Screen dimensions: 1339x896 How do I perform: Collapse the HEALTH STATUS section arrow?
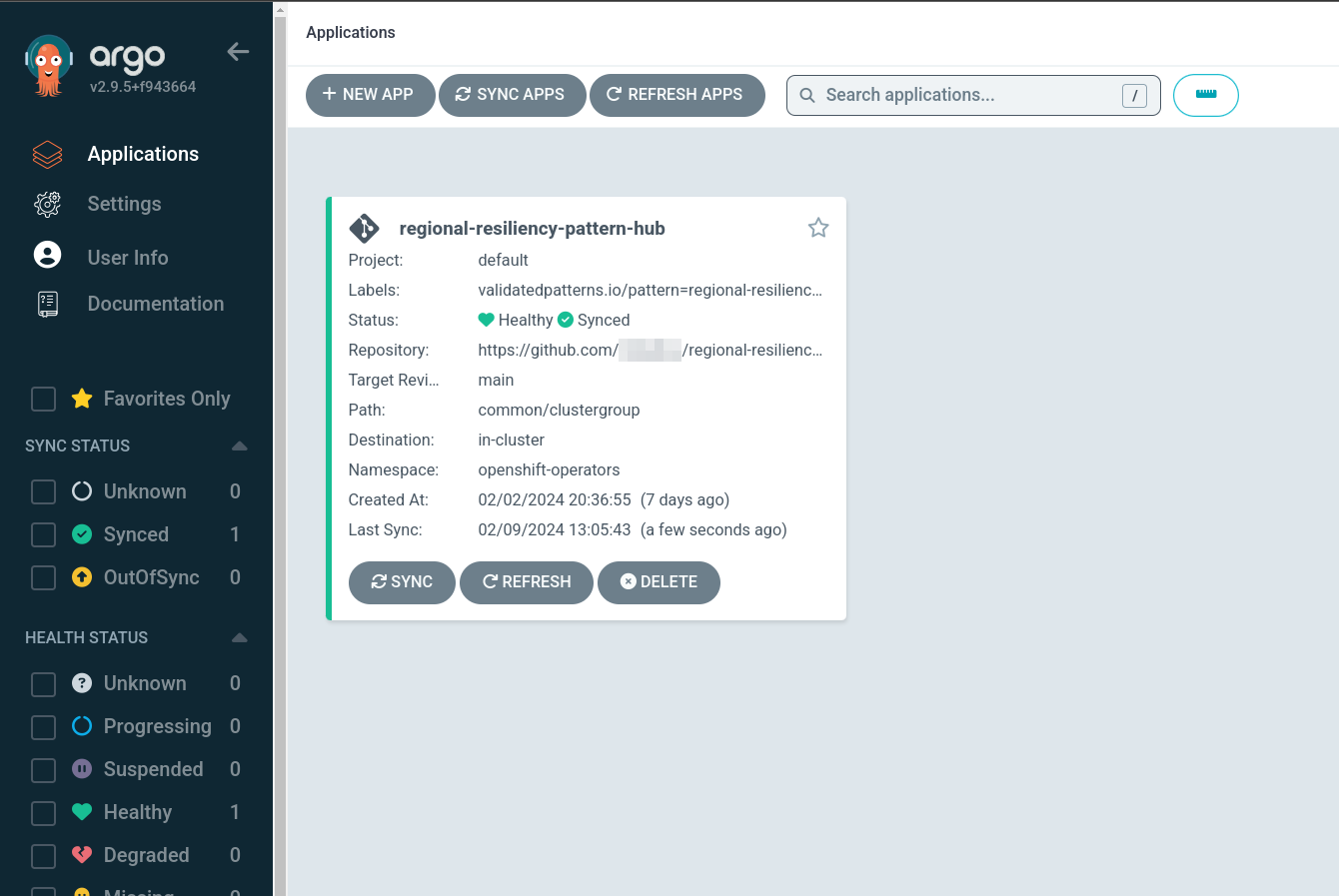tap(239, 637)
